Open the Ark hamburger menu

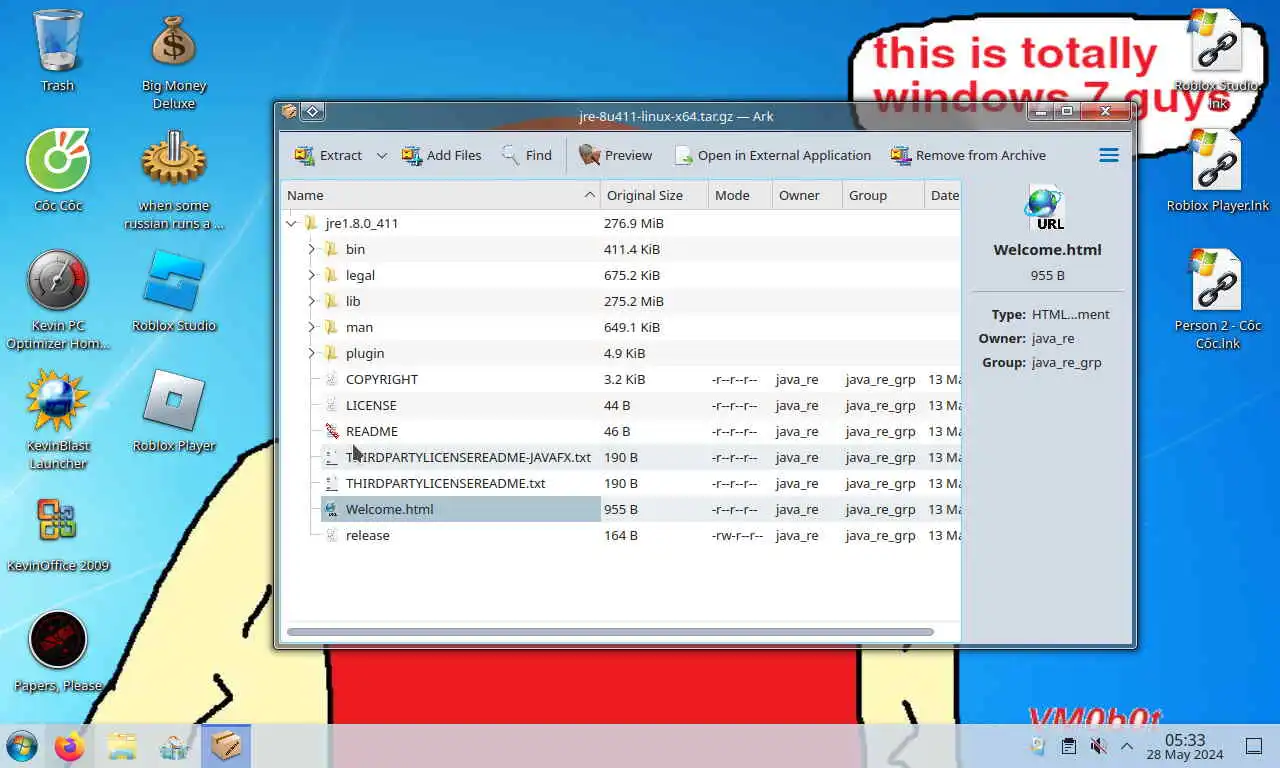(x=1109, y=155)
